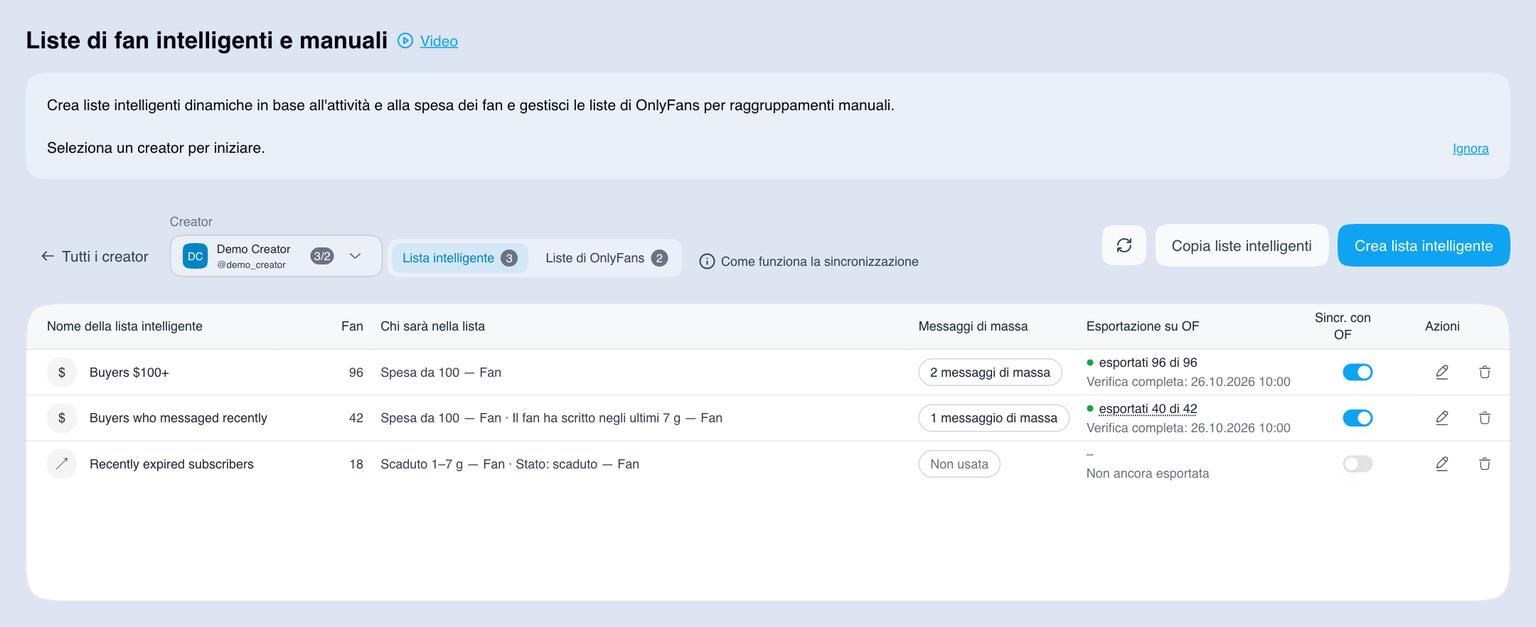
Task: Go back to Tutti i creator
Action: click(x=95, y=256)
